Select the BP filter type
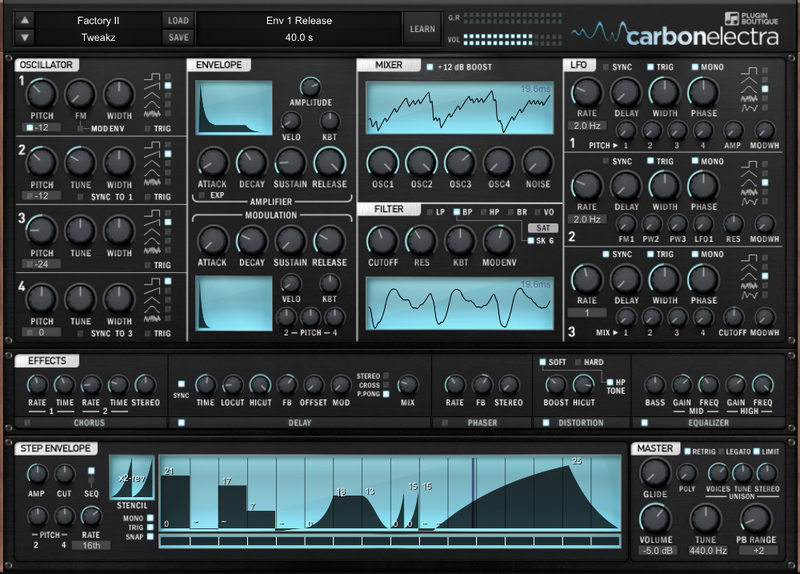The width and height of the screenshot is (800, 574). (455, 212)
